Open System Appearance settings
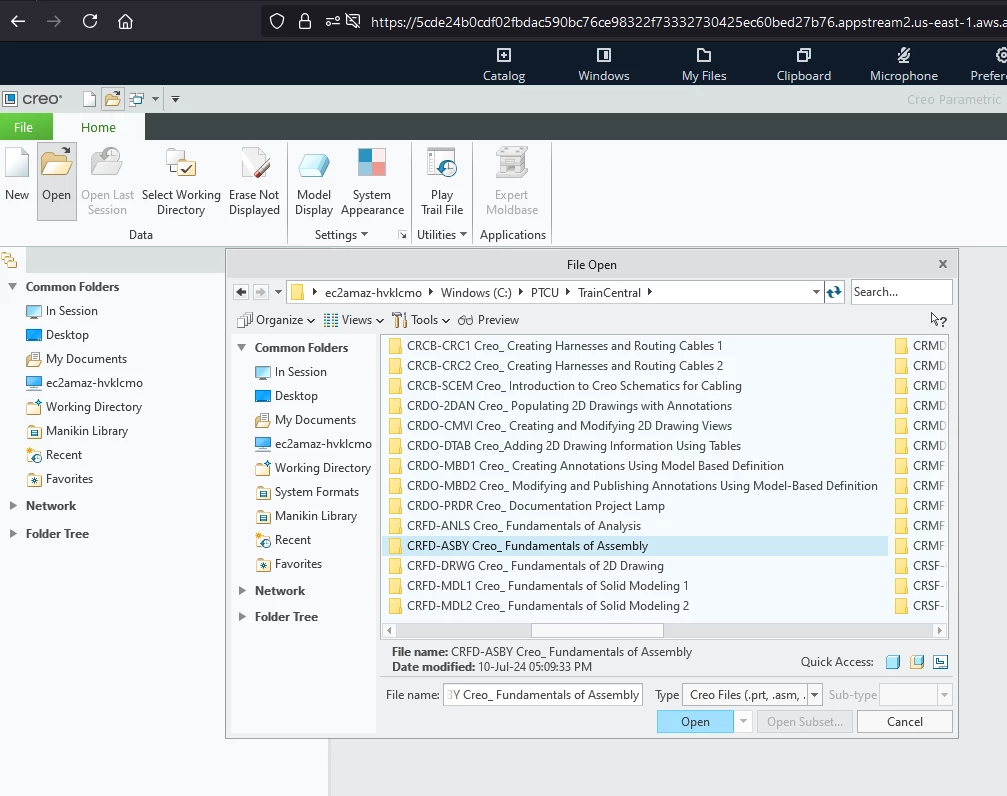Screen dimensions: 1007x796 coord(372,182)
